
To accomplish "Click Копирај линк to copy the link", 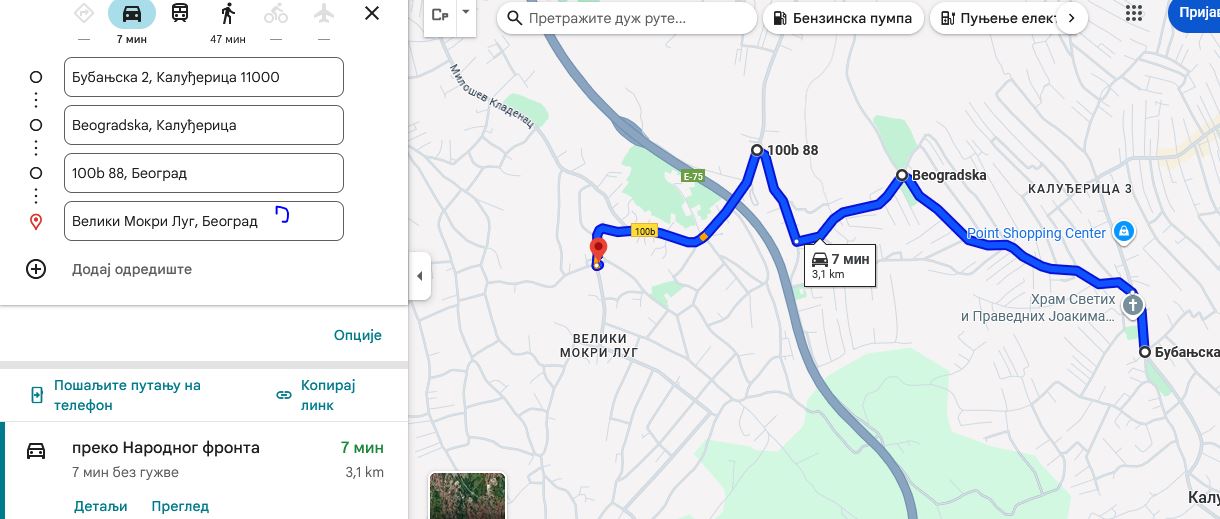I will point(316,395).
